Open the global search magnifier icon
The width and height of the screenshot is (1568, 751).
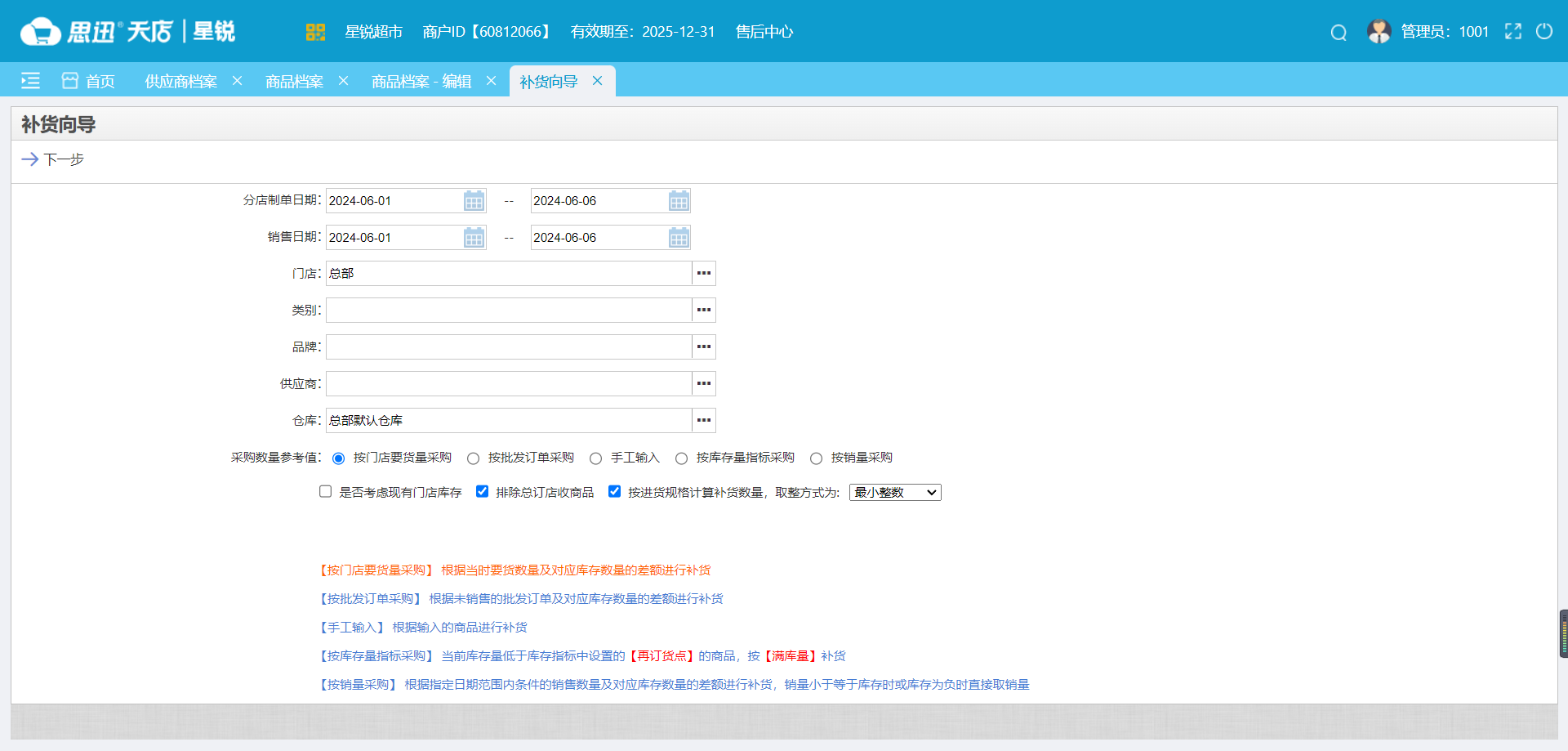[x=1339, y=32]
